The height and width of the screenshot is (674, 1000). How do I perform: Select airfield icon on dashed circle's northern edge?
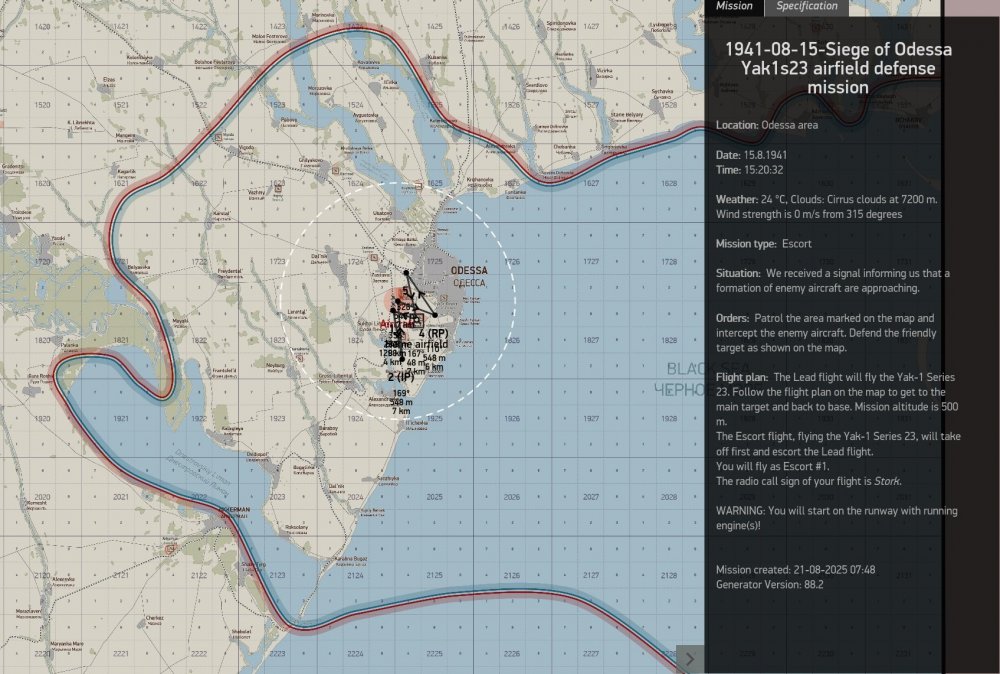coord(418,186)
